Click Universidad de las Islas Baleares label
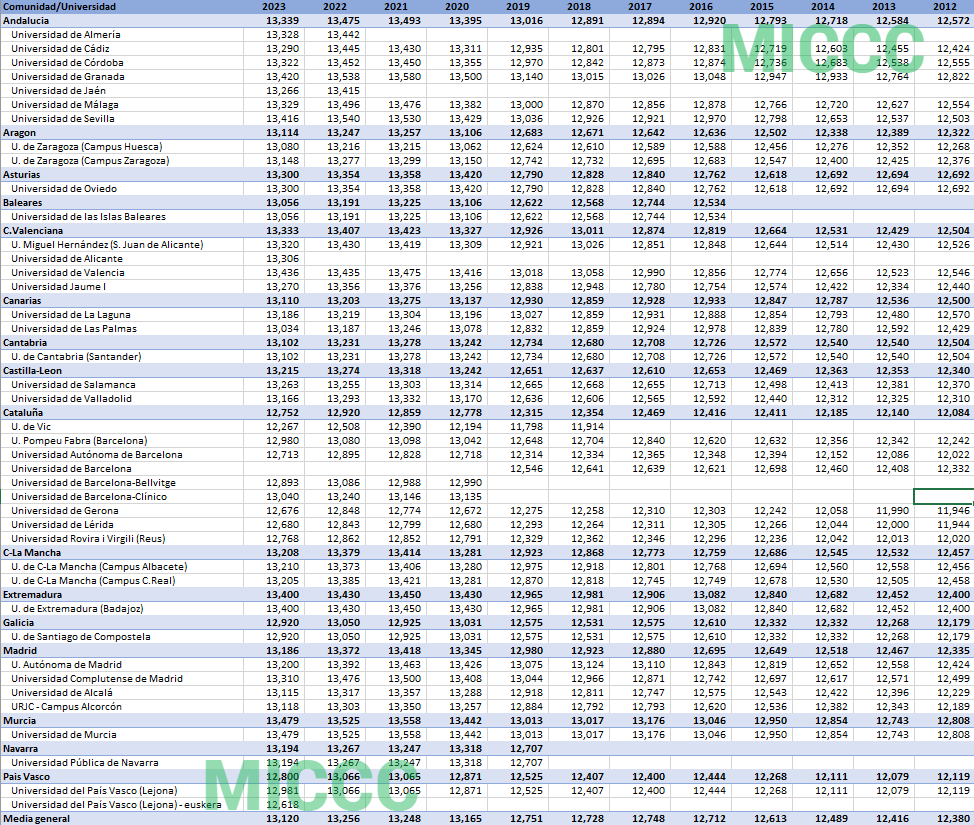974x825 pixels. pyautogui.click(x=88, y=216)
